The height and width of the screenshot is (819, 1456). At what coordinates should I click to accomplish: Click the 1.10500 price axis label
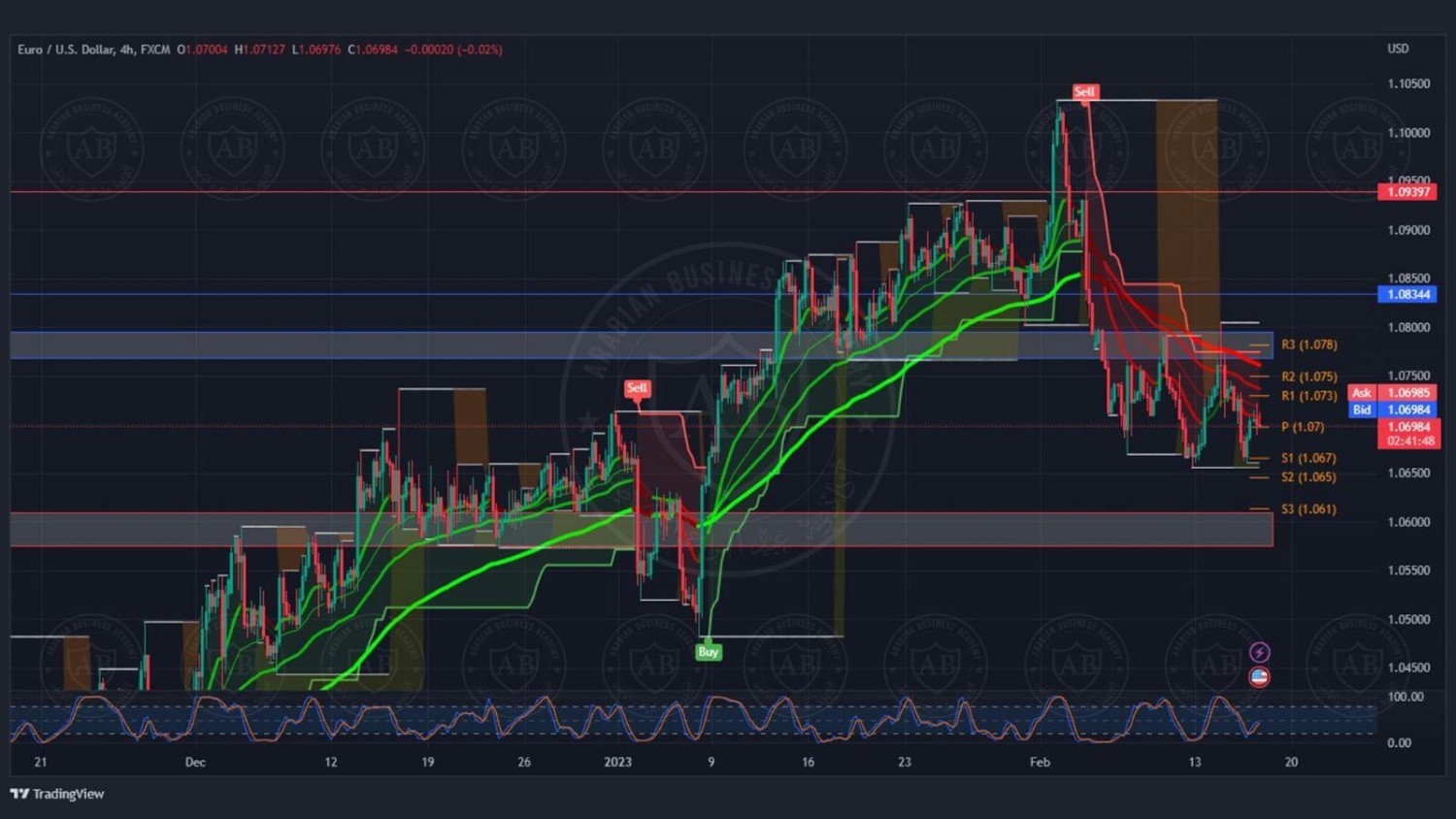point(1408,84)
